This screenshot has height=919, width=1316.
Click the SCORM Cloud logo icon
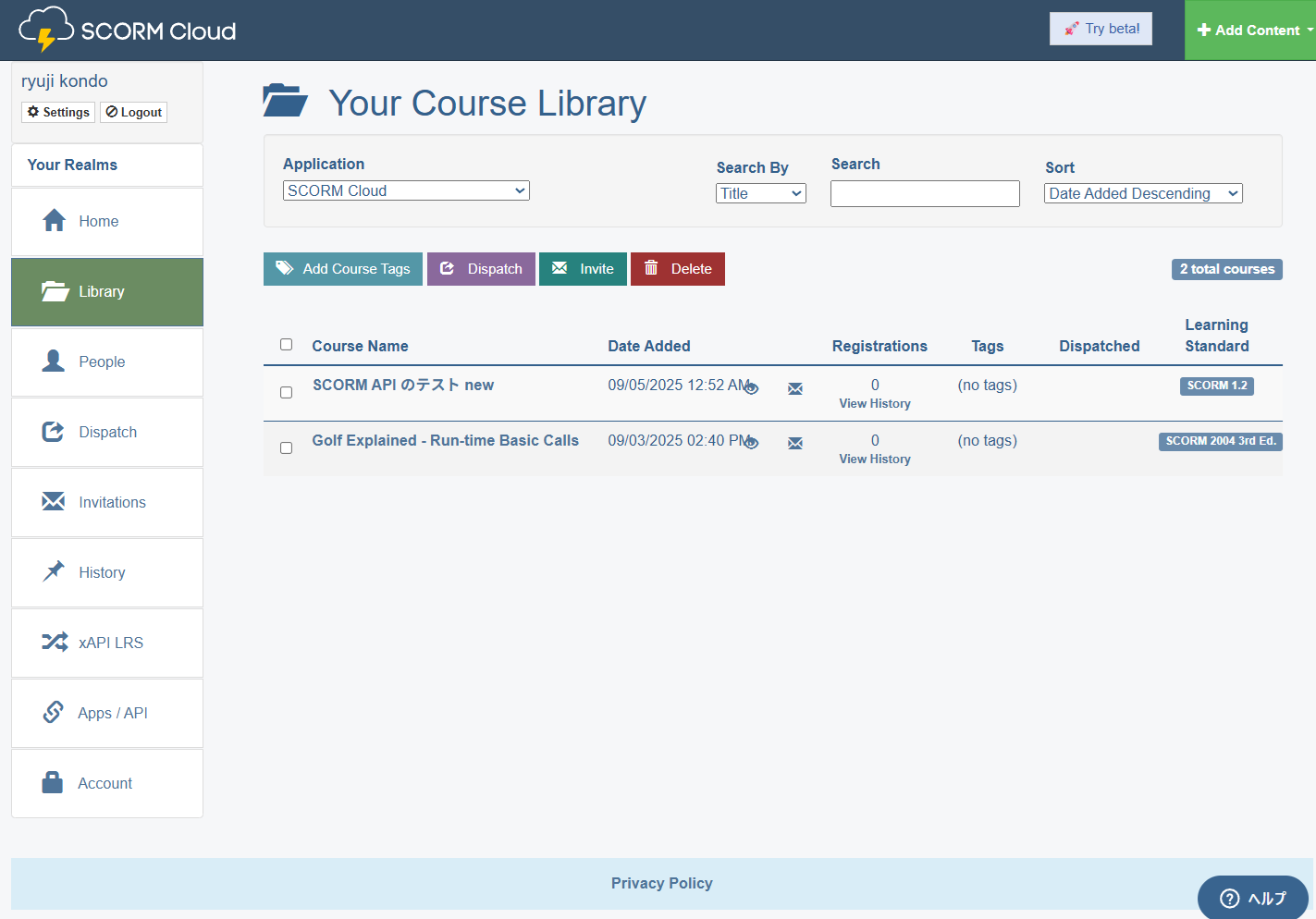tap(45, 30)
